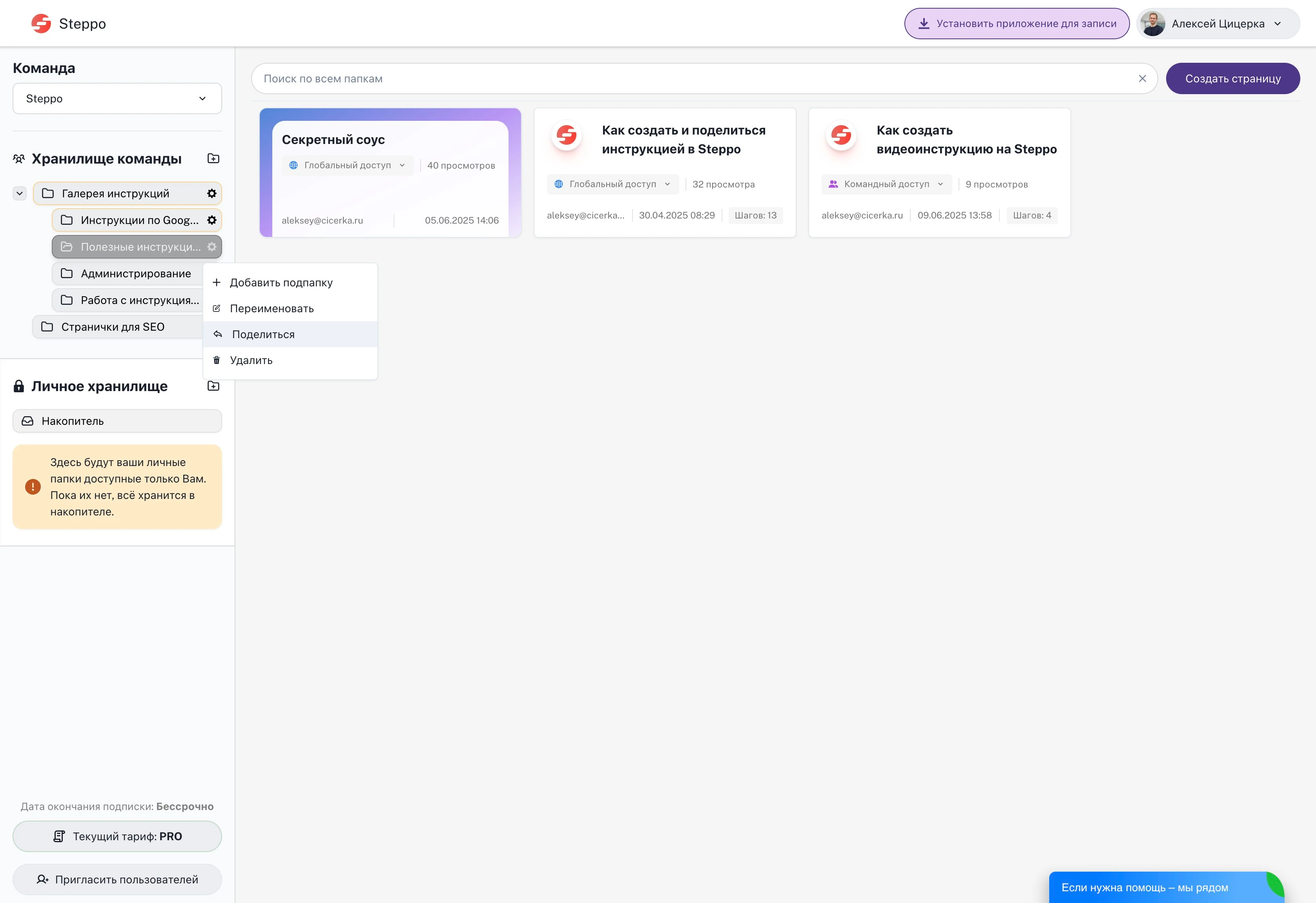Click the Steppo logo icon
Image resolution: width=1316 pixels, height=903 pixels.
point(41,24)
